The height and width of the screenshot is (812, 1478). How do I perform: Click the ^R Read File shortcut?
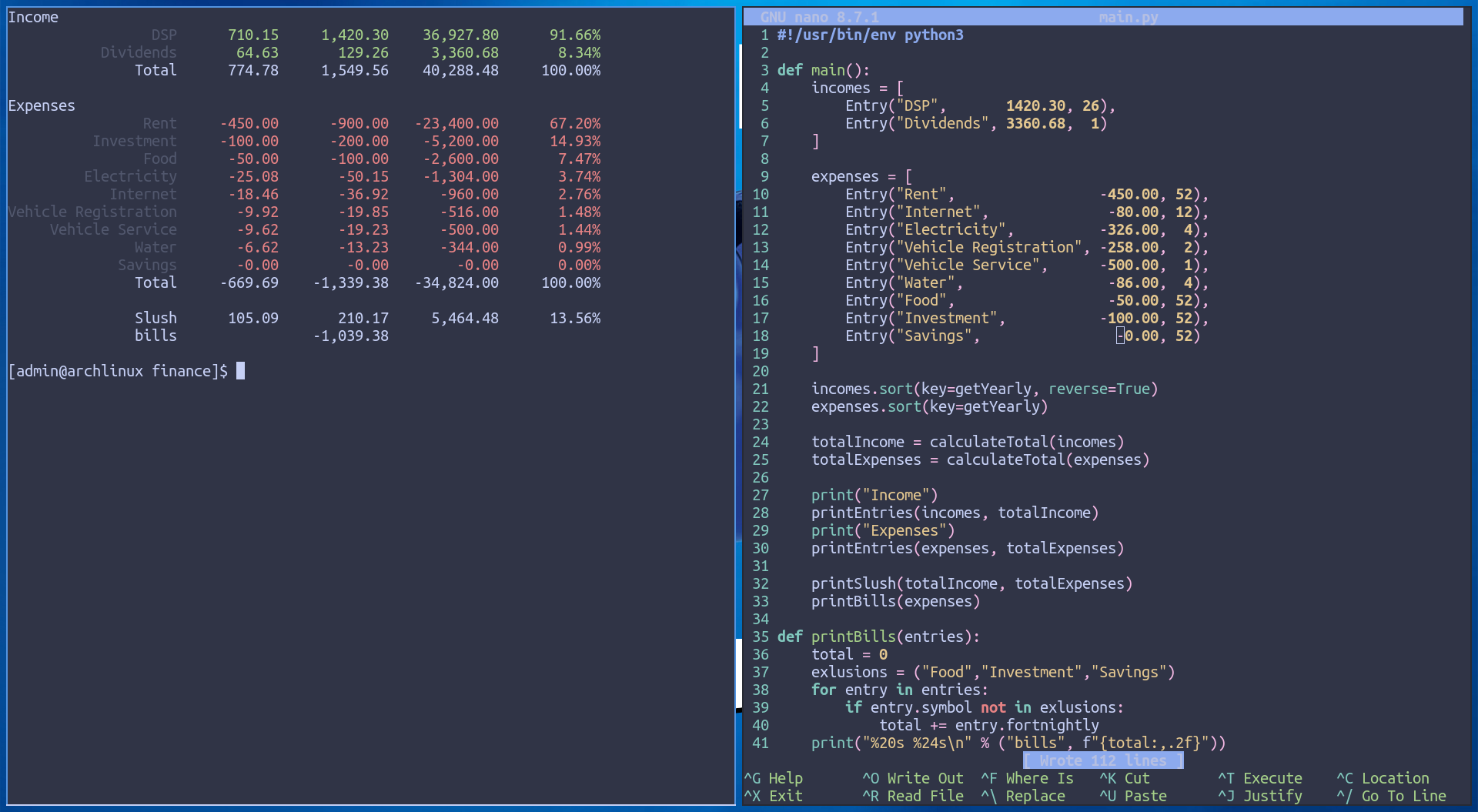click(913, 796)
